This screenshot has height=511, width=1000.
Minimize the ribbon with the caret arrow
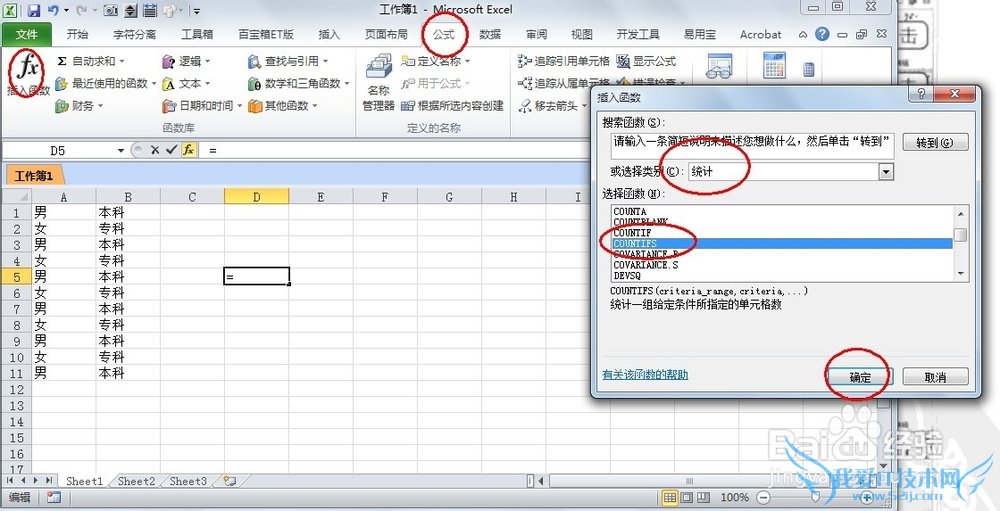803,34
